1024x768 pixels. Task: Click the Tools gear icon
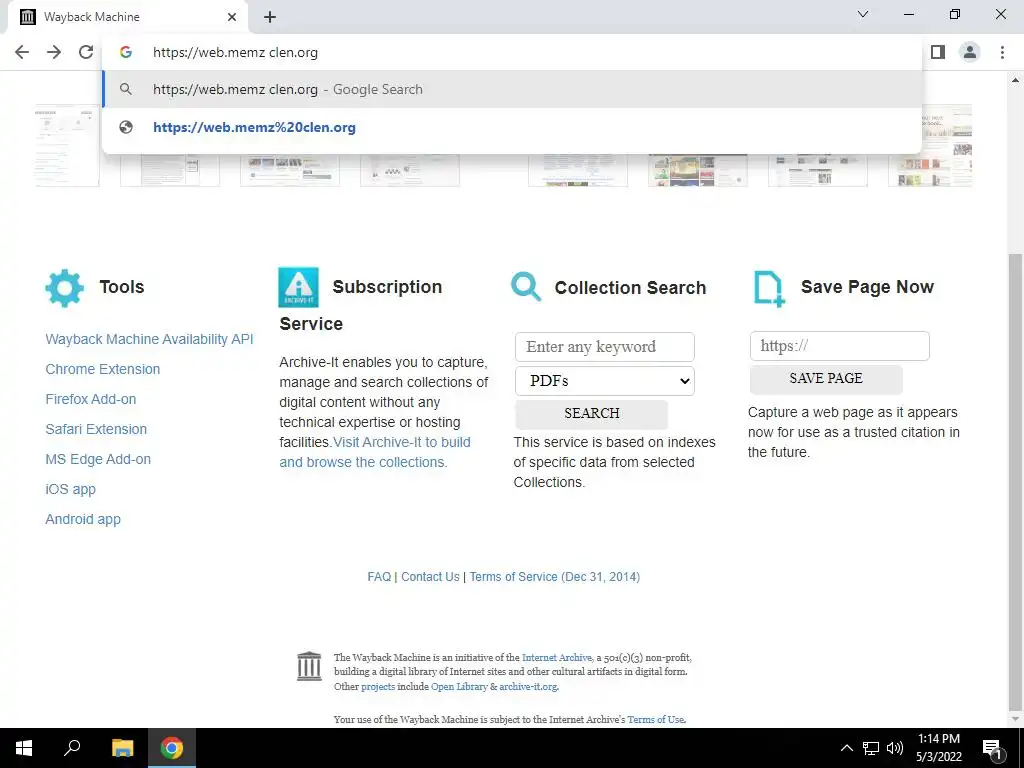(x=65, y=288)
